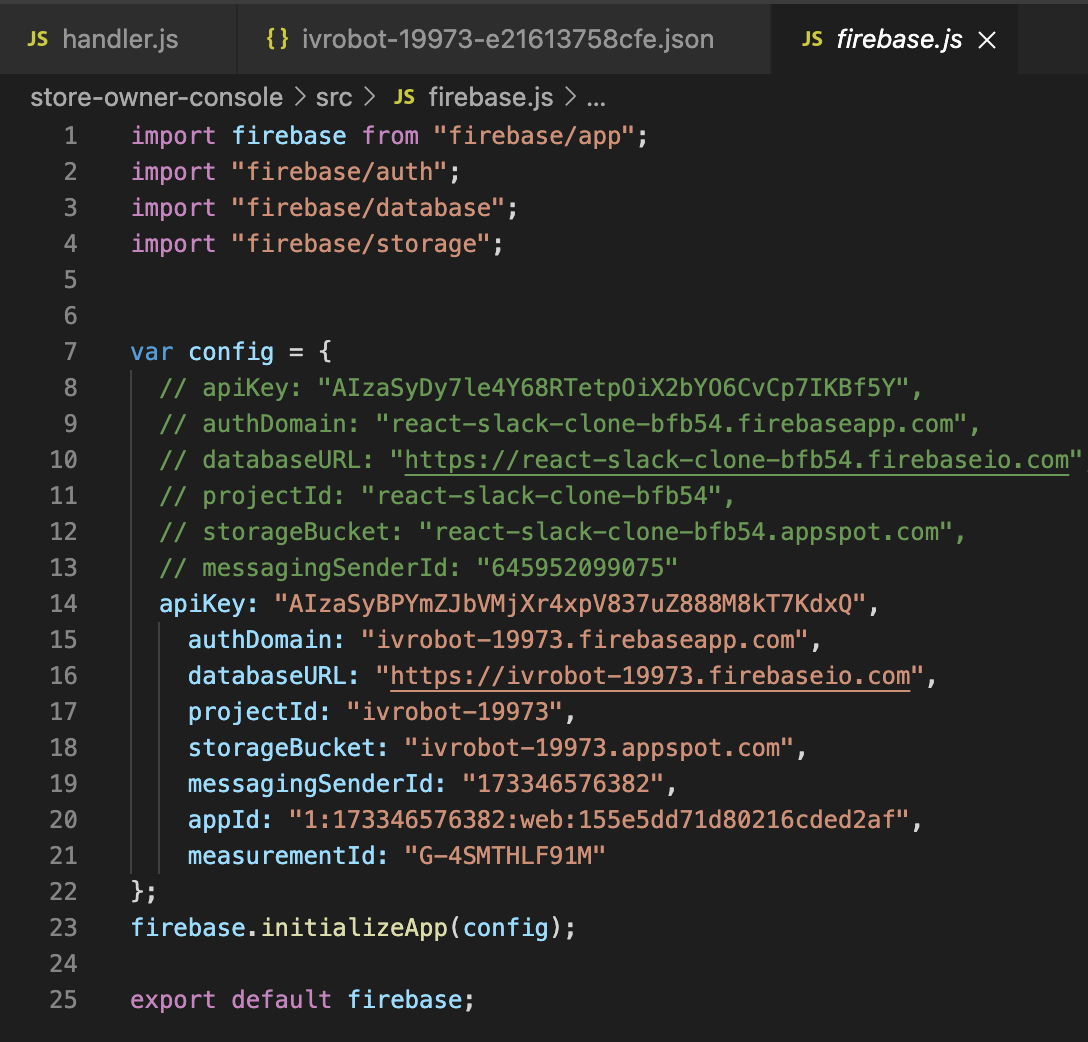The height and width of the screenshot is (1042, 1088).
Task: Click the JS icon on firebase.js tab
Action: pyautogui.click(x=813, y=40)
